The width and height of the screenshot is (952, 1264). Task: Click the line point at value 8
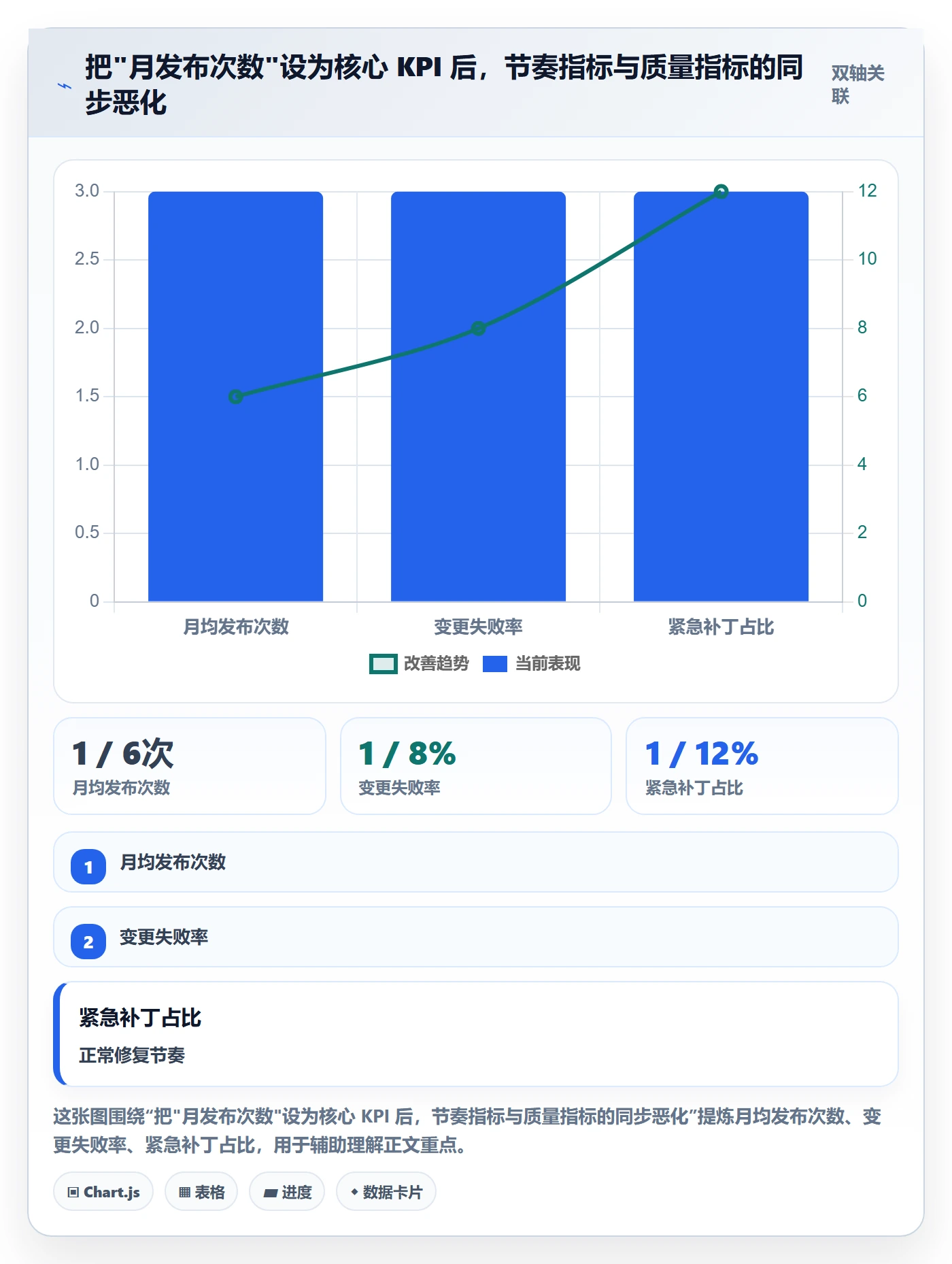pyautogui.click(x=478, y=329)
